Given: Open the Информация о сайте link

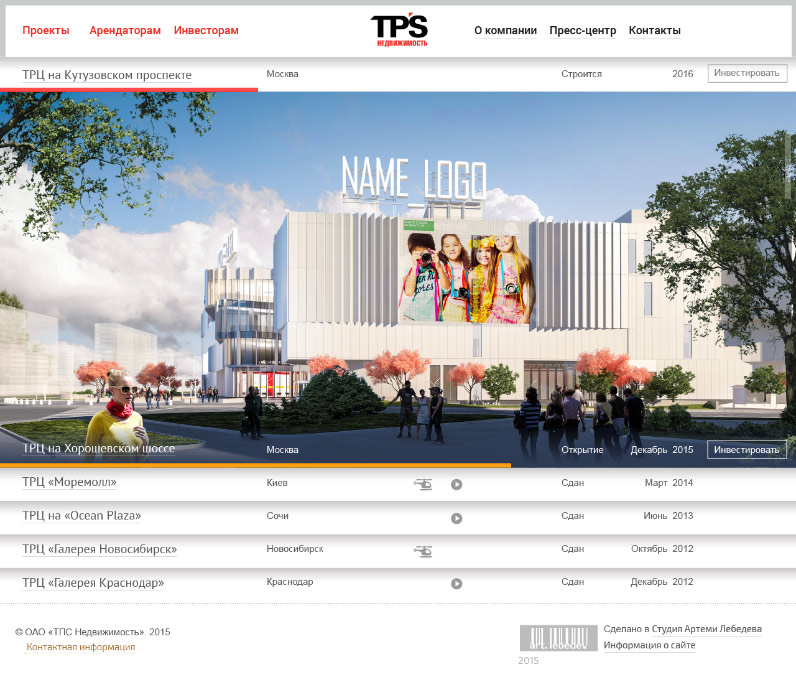Looking at the screenshot, I should [649, 645].
